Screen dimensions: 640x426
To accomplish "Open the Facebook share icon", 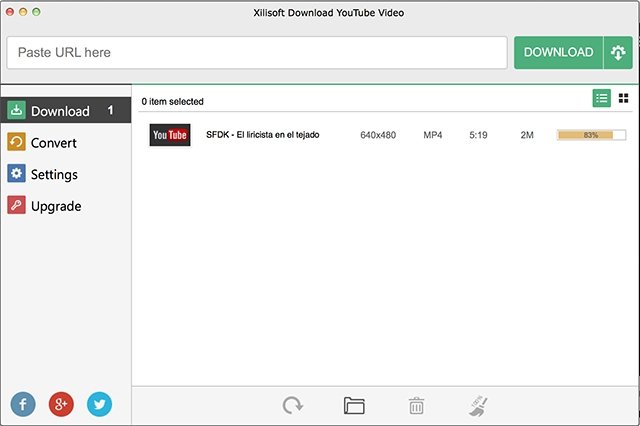I will click(x=23, y=404).
